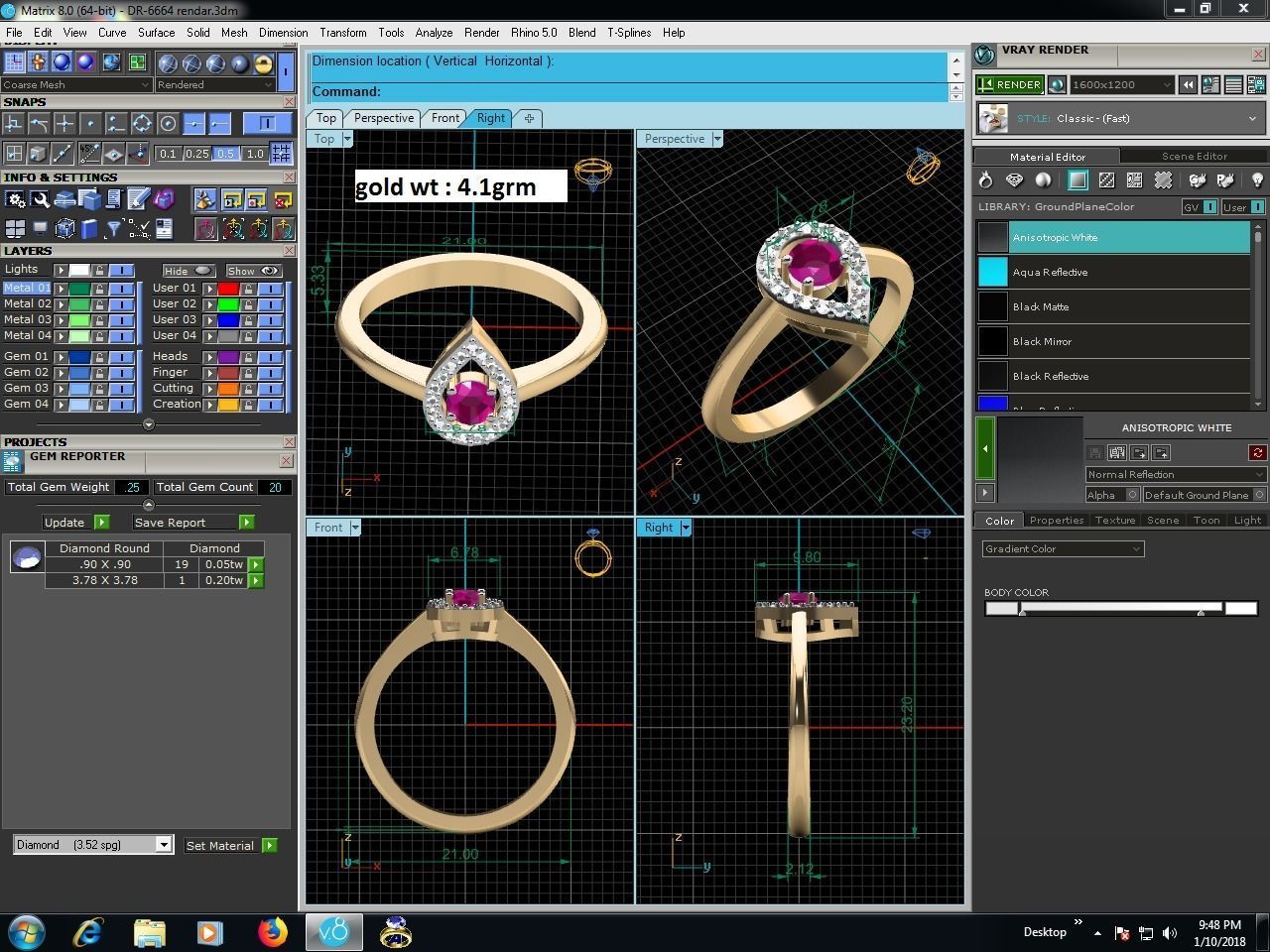Viewport: 1270px width, 952px height.
Task: Click the notes with pencil icon
Action: pos(138,199)
